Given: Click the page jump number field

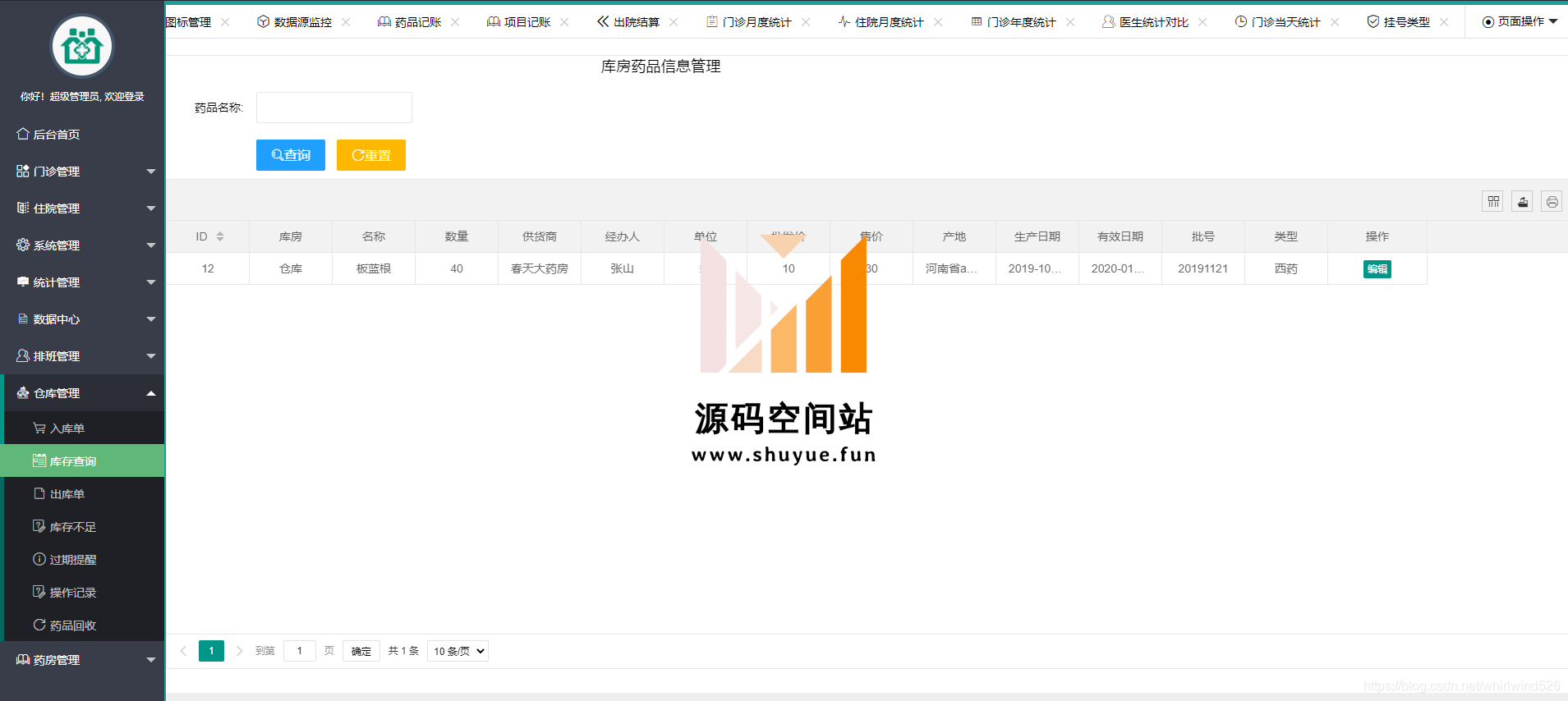Looking at the screenshot, I should [300, 651].
